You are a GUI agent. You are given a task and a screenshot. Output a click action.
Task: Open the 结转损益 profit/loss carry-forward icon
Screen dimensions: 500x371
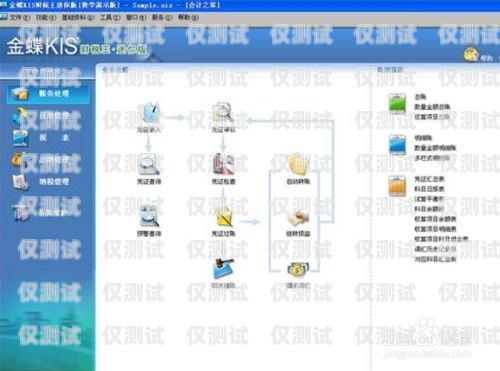(x=298, y=218)
